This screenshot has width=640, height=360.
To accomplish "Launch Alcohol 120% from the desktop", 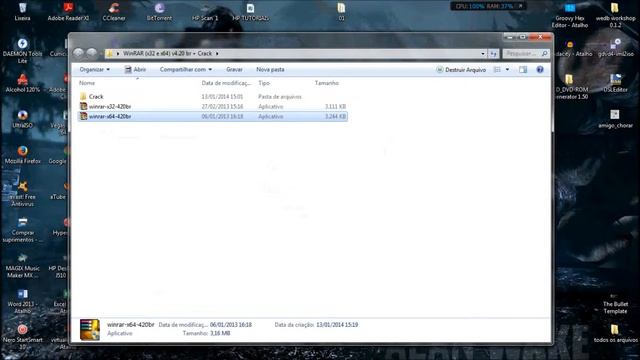I will [x=22, y=83].
